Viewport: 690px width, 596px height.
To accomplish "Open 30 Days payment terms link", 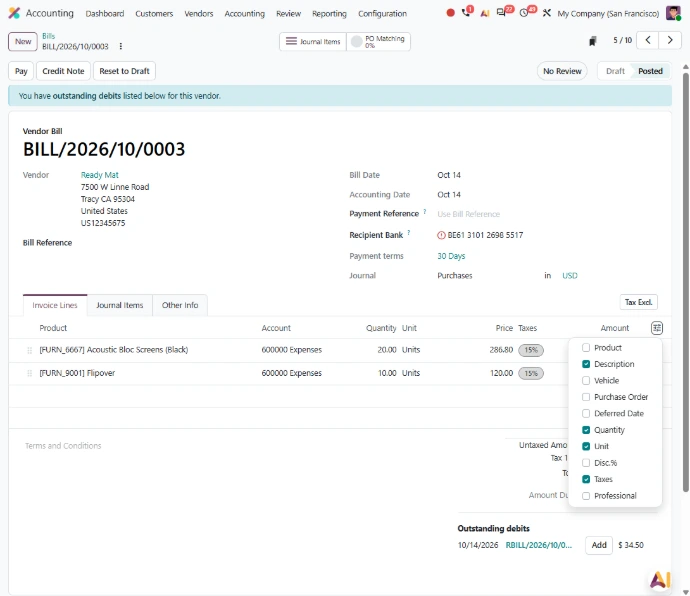I will pyautogui.click(x=451, y=256).
